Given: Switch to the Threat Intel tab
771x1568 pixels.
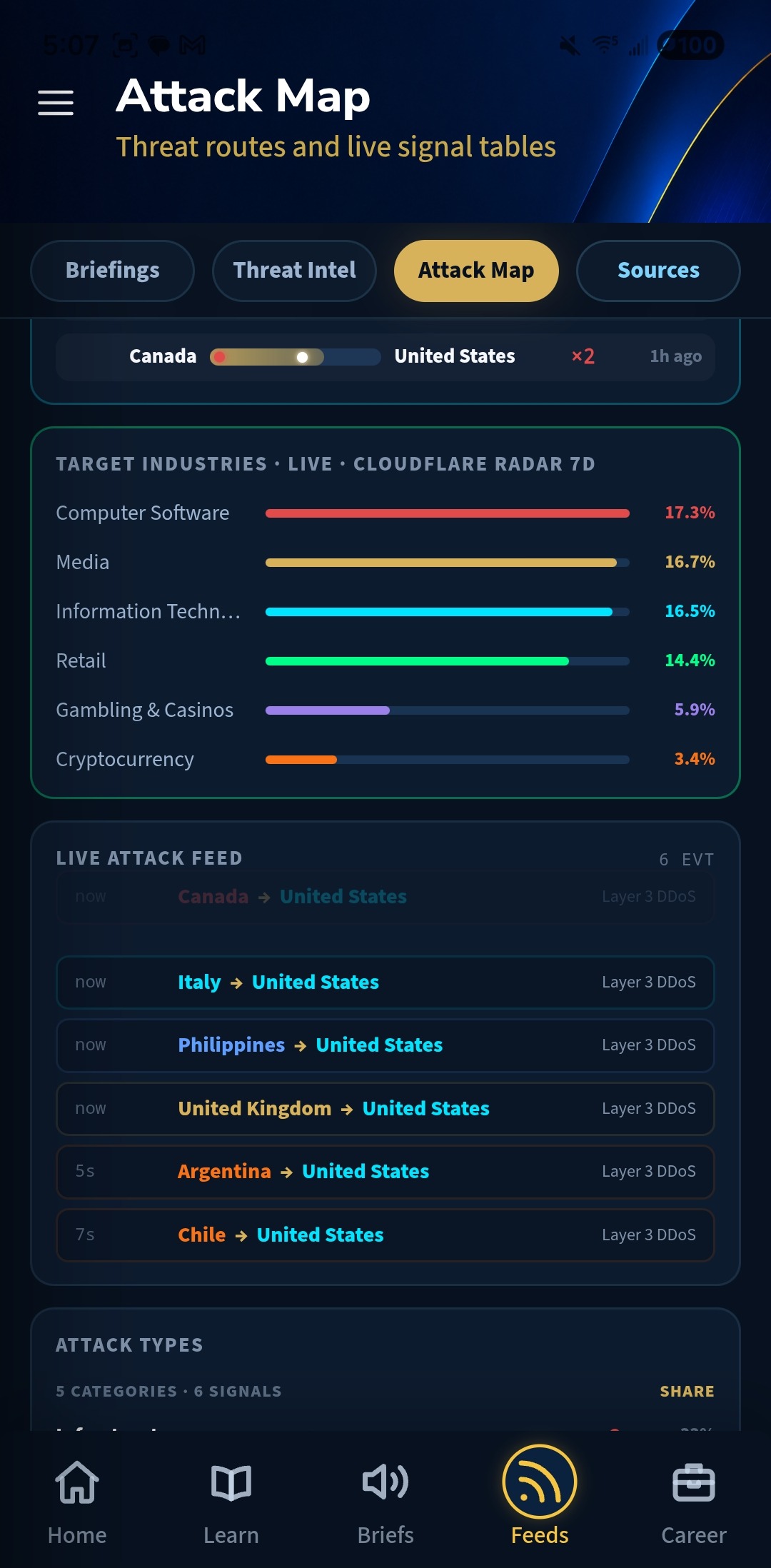Looking at the screenshot, I should (294, 271).
